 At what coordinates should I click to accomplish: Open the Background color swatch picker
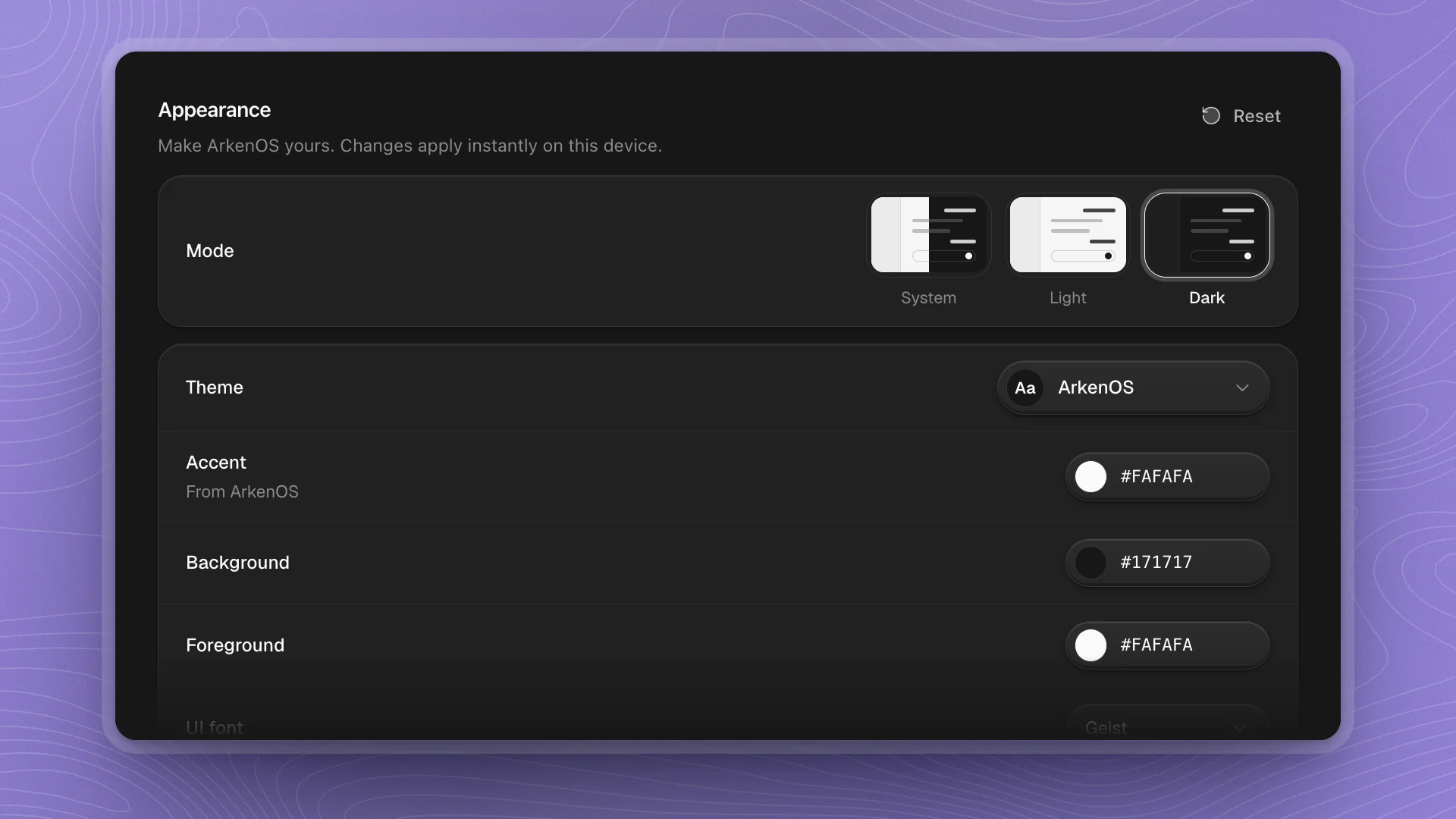[x=1090, y=562]
